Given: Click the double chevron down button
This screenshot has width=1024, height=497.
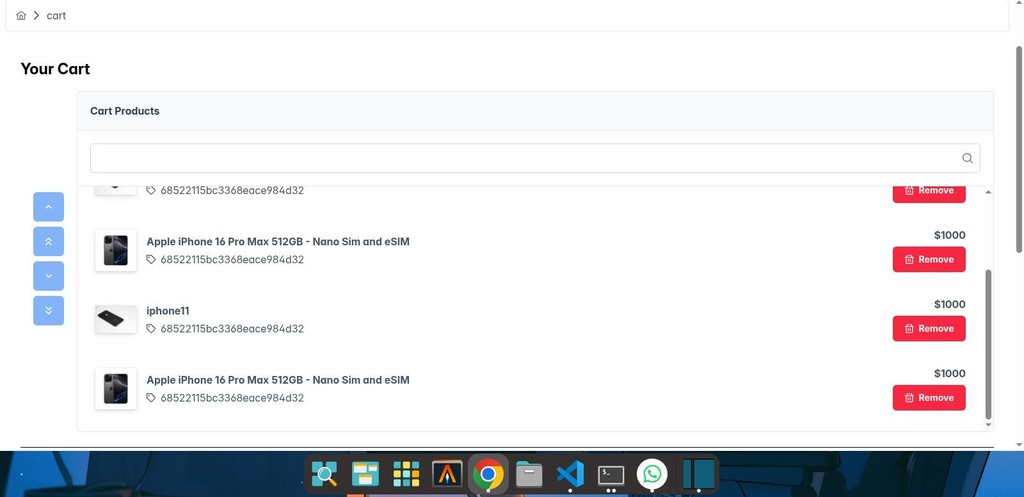Looking at the screenshot, I should click(48, 310).
